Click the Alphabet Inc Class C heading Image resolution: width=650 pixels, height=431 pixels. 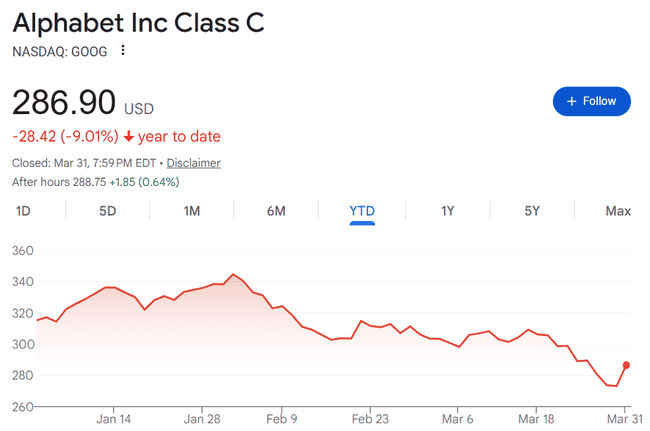tap(138, 22)
